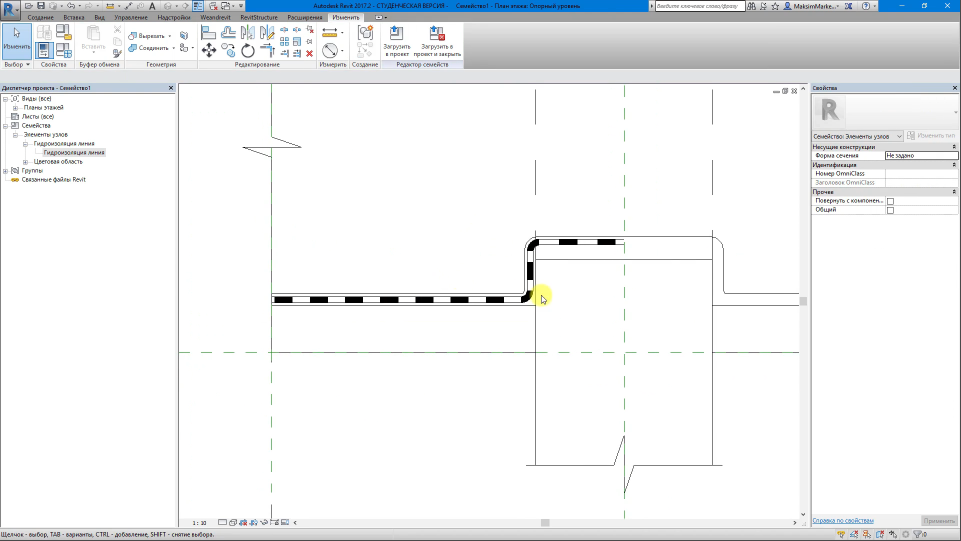The height and width of the screenshot is (541, 961).
Task: Click Загрузить в проект и закрыть button
Action: click(x=437, y=41)
